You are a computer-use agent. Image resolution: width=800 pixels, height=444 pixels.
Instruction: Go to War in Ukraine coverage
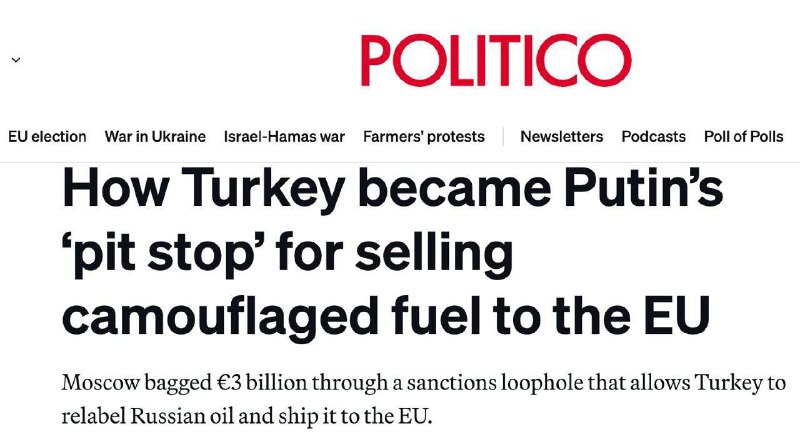click(155, 136)
